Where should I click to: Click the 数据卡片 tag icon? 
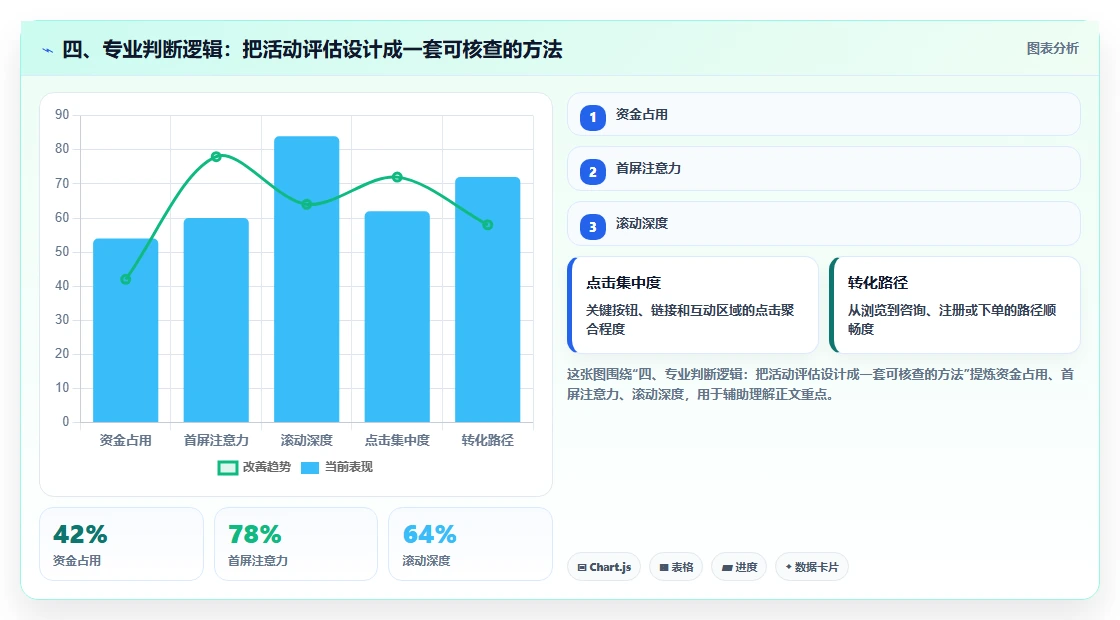point(789,567)
